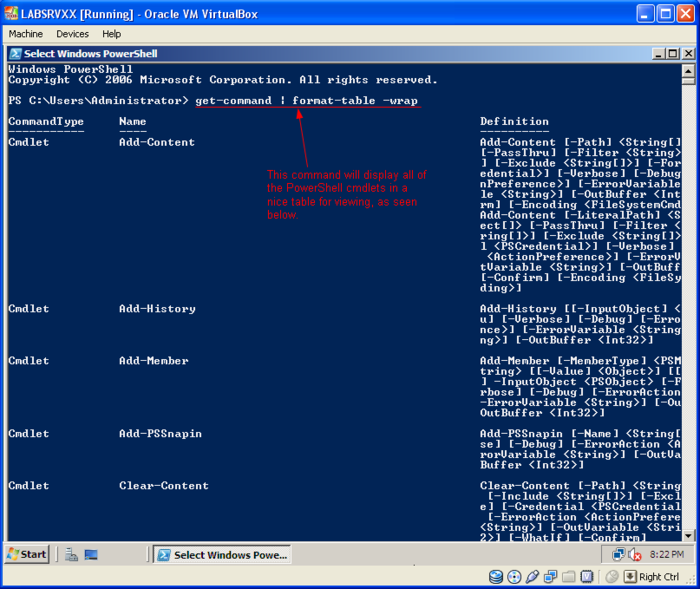The width and height of the screenshot is (700, 589).
Task: Click the Add-Member name entry
Action: point(154,361)
